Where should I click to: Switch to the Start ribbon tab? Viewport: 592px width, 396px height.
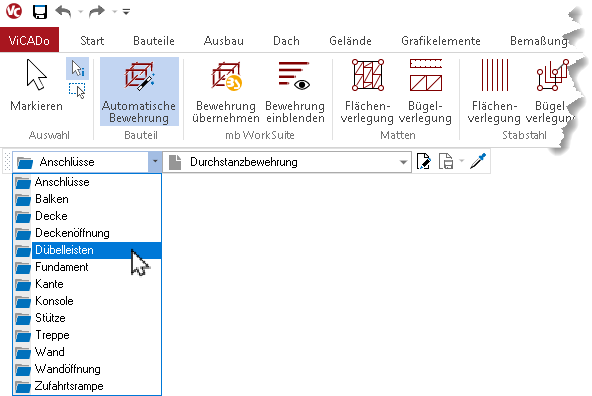tap(92, 40)
